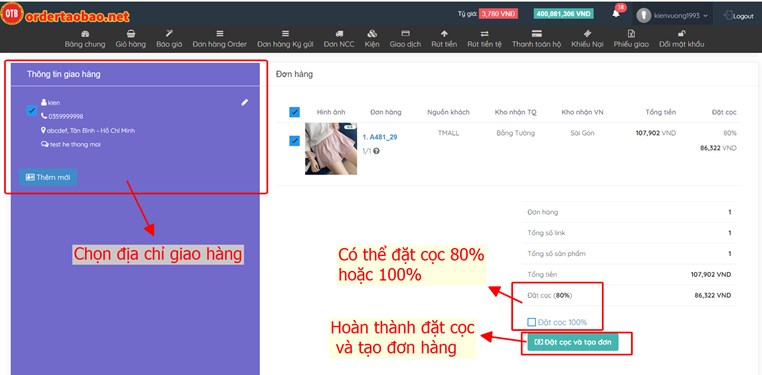Click the 3,780 VNĐ exchange rate badge

499,14
